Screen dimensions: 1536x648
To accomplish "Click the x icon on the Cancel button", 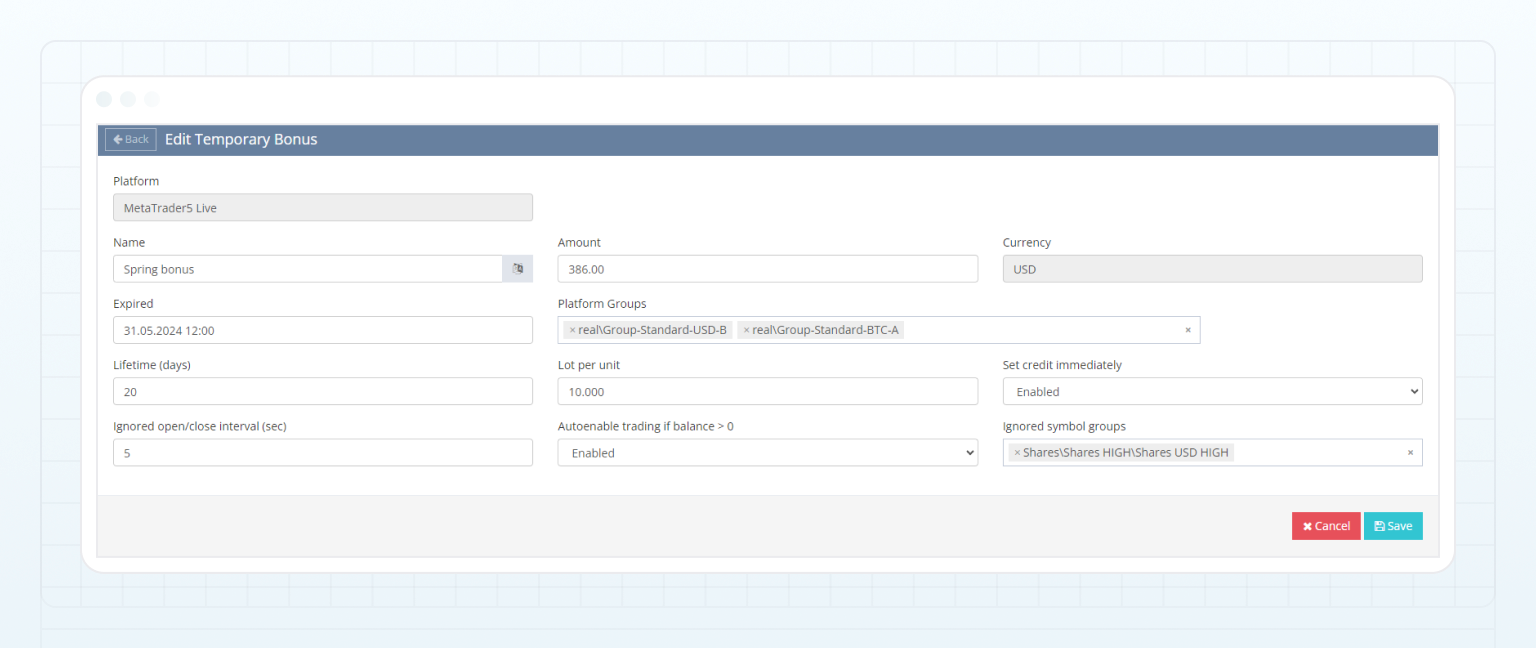I will click(1308, 525).
